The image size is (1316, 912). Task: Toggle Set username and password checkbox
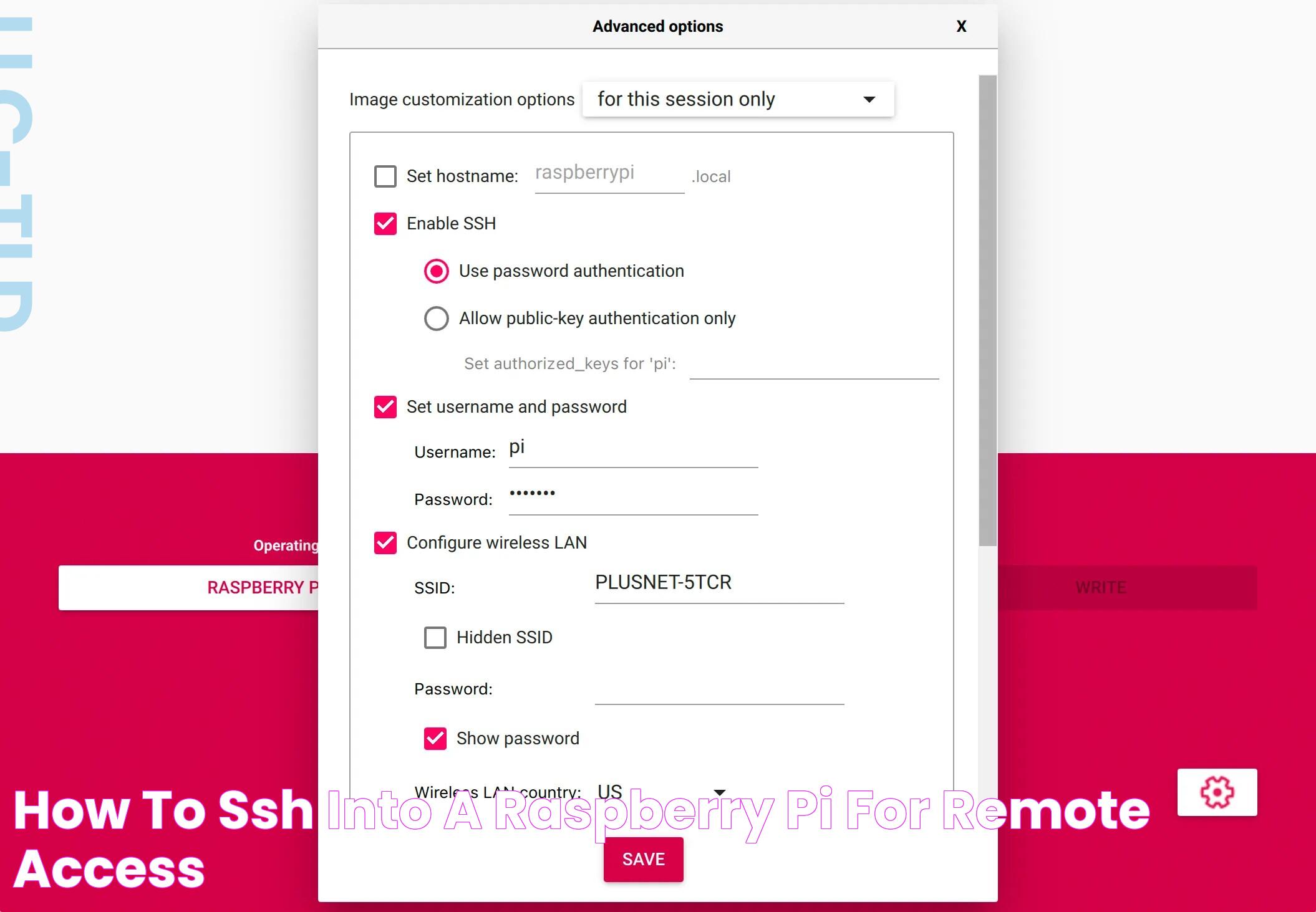[386, 406]
